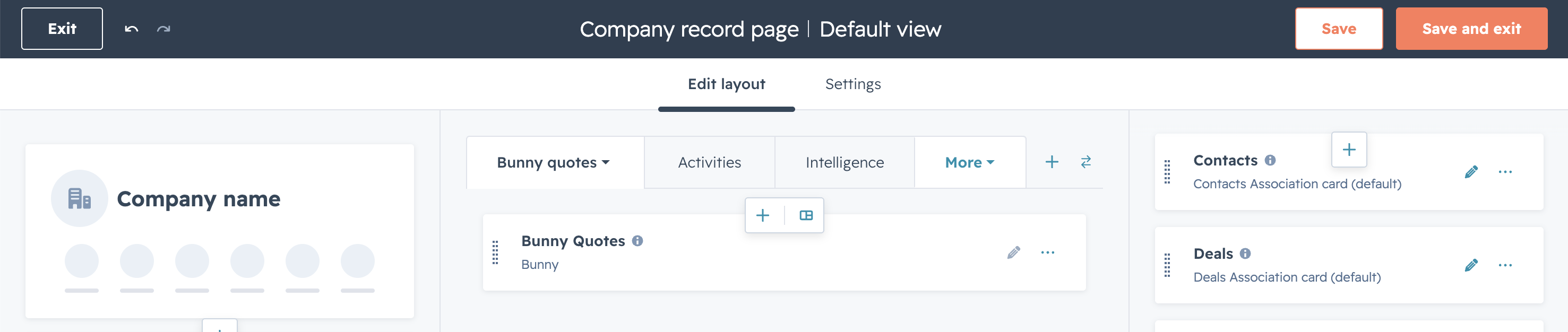This screenshot has width=1568, height=332.
Task: Click the Save button
Action: click(1339, 29)
